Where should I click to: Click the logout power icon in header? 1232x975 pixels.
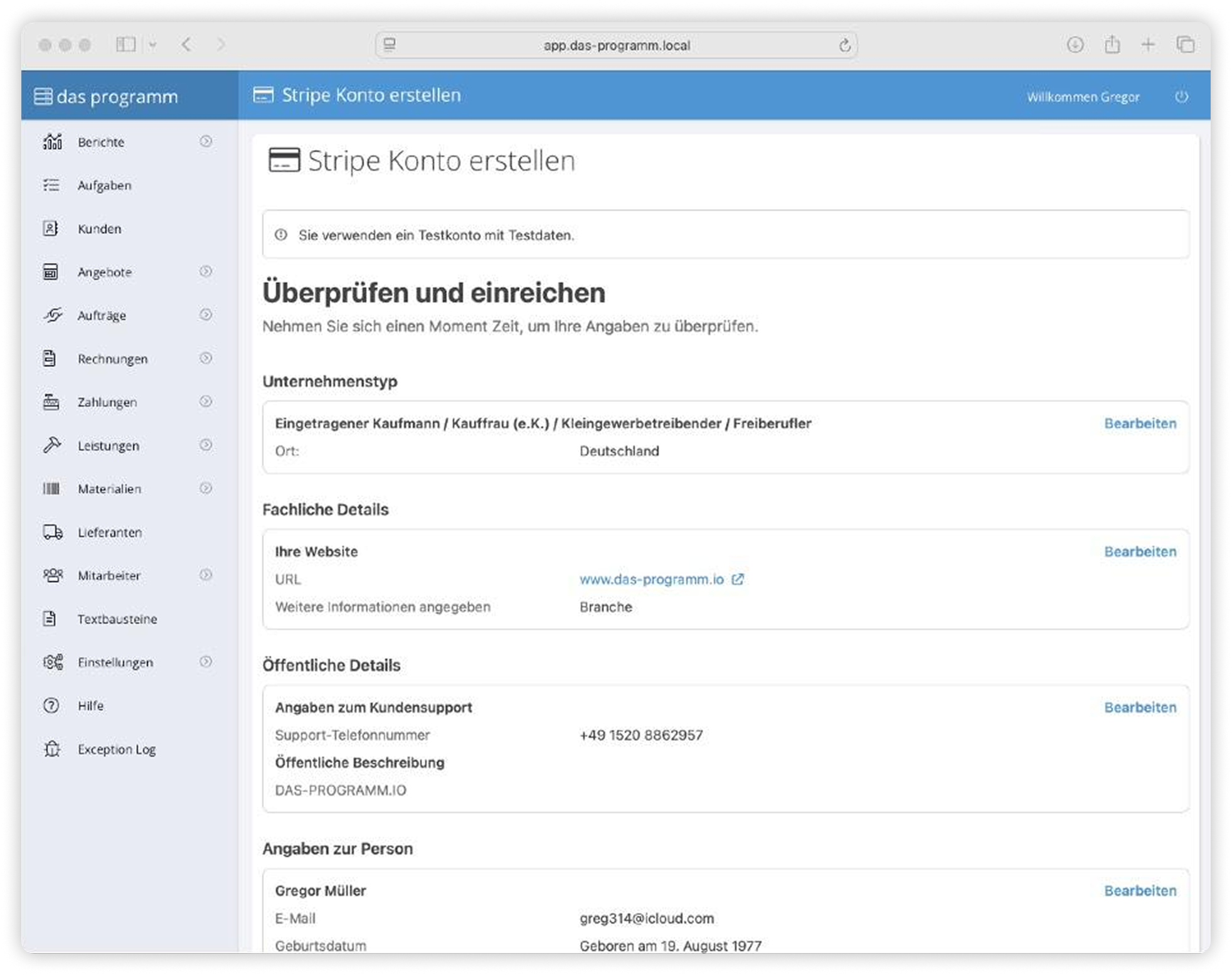coord(1182,97)
